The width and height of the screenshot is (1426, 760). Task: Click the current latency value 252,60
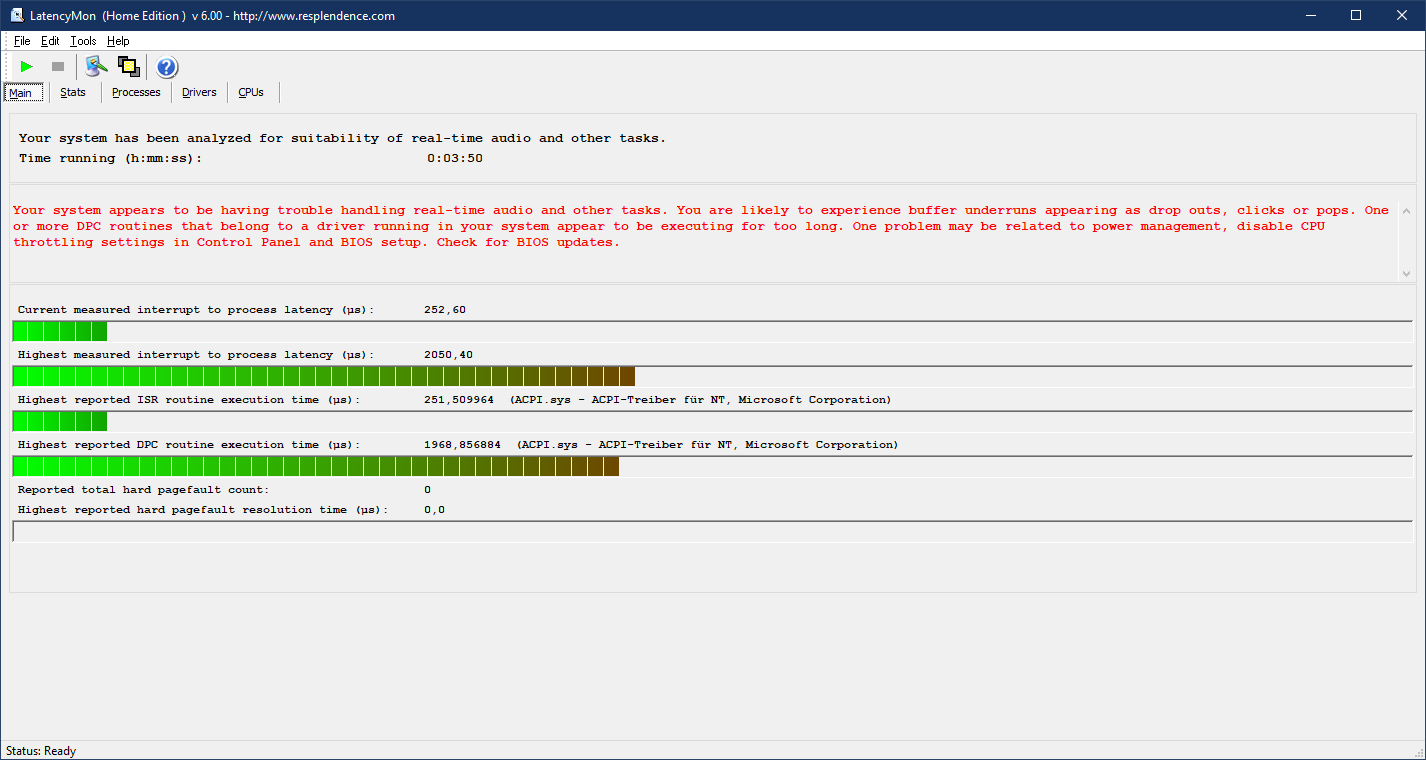445,310
